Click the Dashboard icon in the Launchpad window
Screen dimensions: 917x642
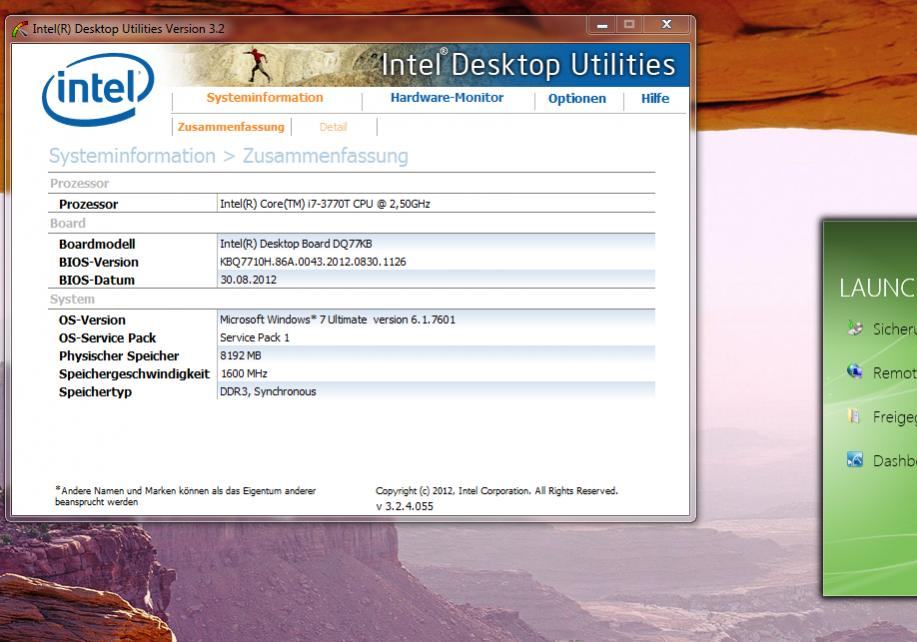[x=854, y=460]
